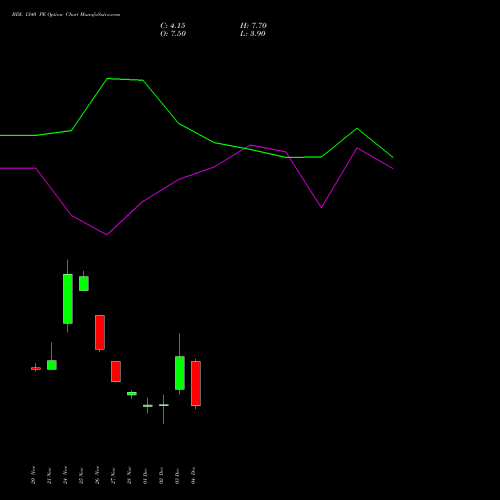Select the 03 Dec date label
Image resolution: width=500 pixels, height=500 pixels.
tap(177, 475)
